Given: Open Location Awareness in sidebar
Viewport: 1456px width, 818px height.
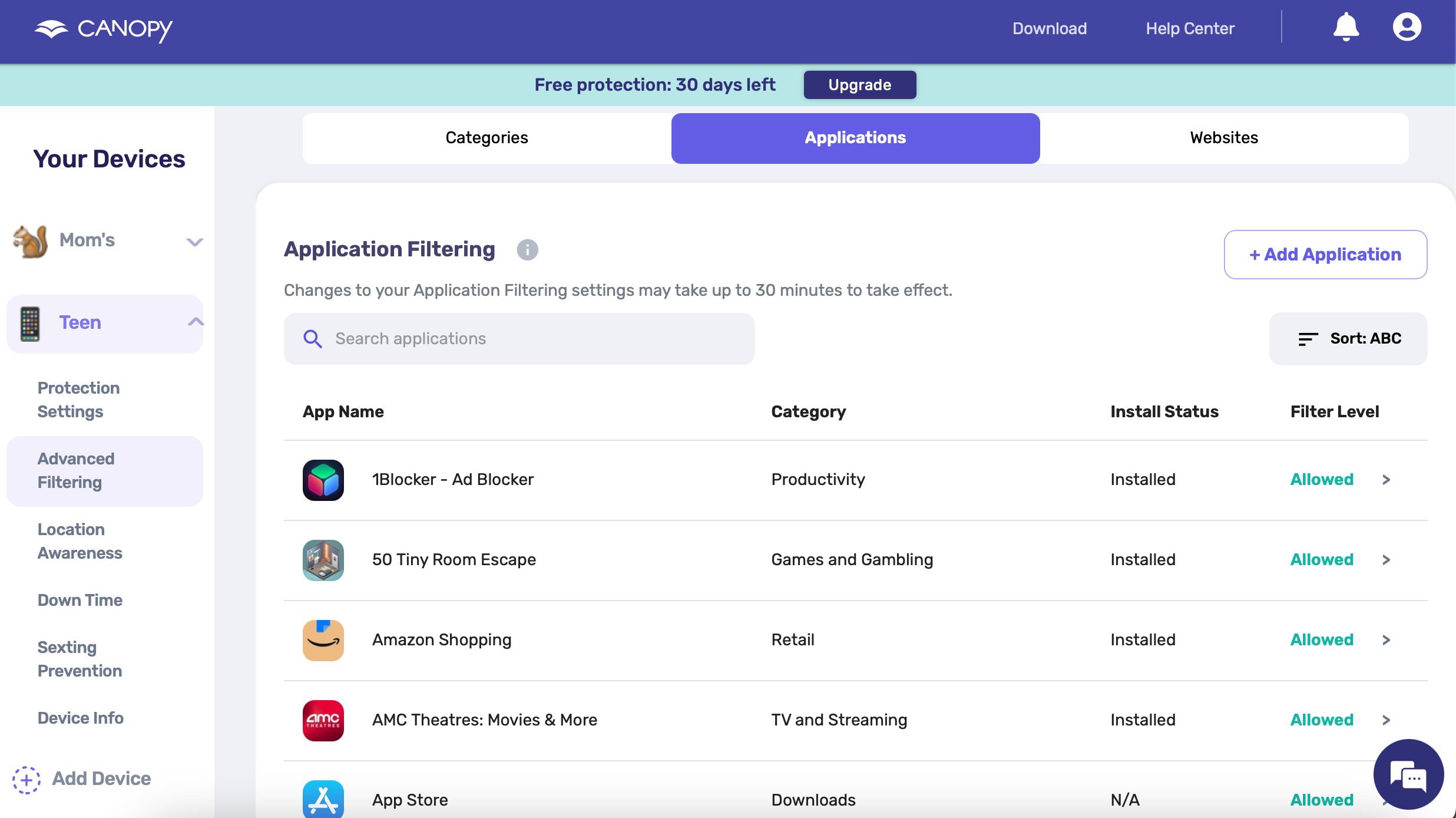Looking at the screenshot, I should [80, 541].
